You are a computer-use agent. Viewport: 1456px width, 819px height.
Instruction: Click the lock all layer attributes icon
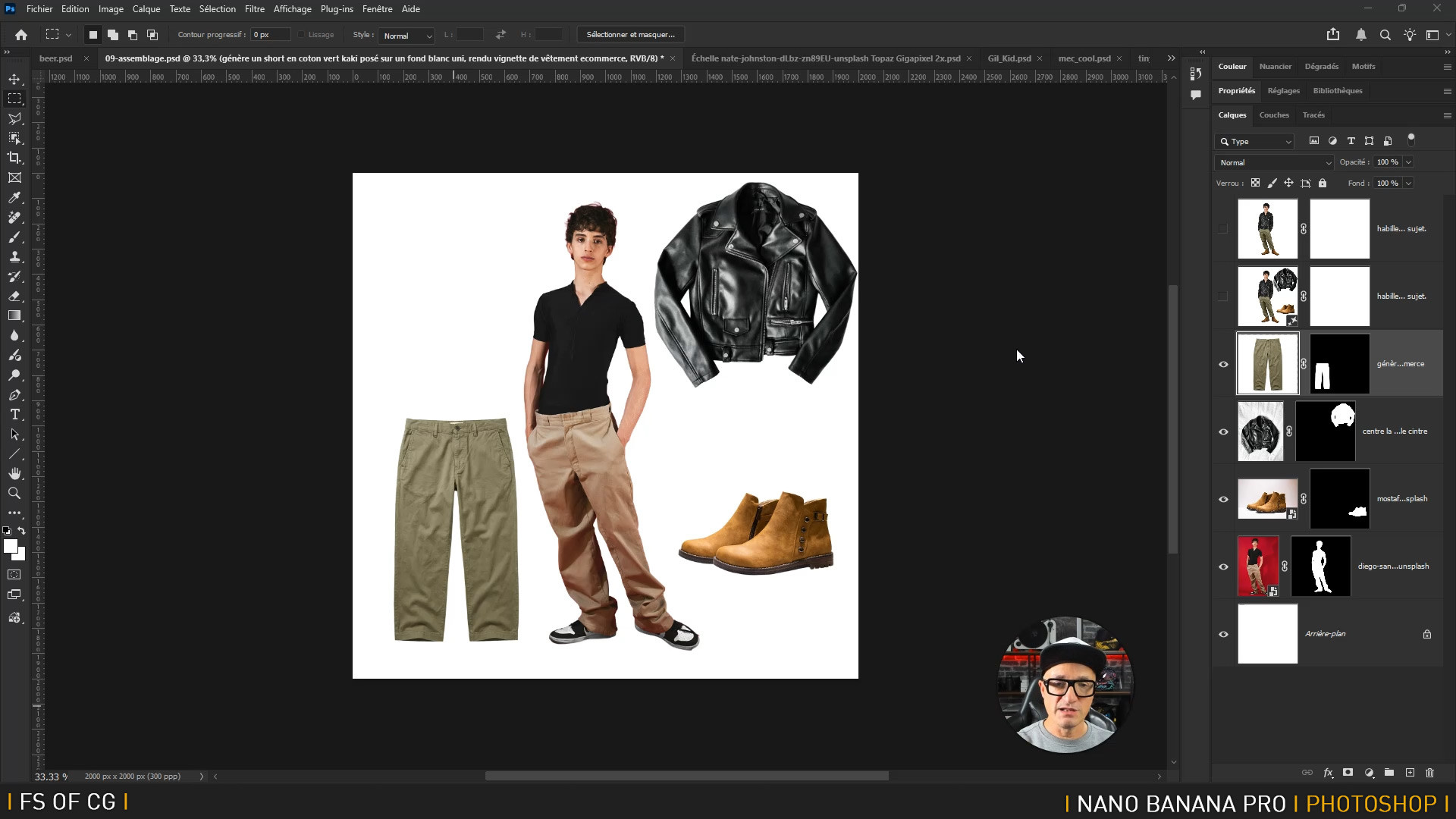click(1323, 184)
